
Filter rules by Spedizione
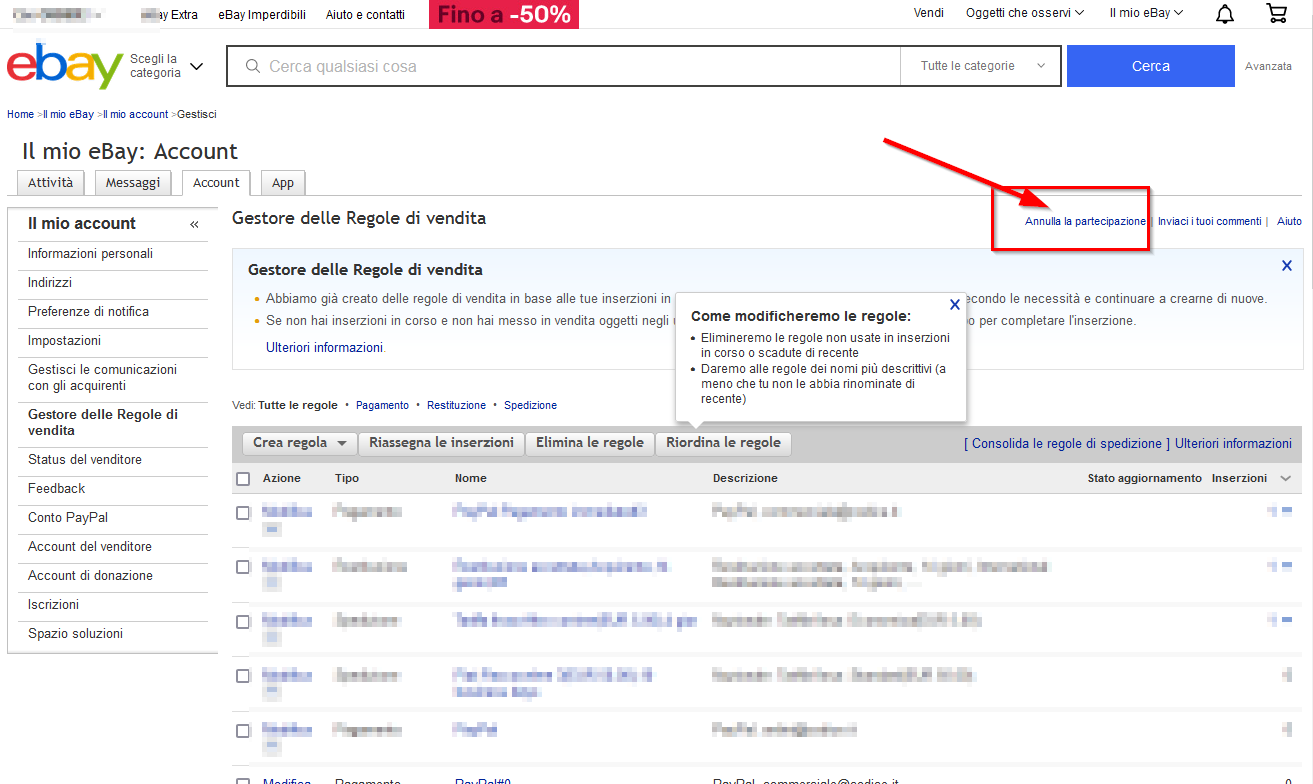[530, 405]
